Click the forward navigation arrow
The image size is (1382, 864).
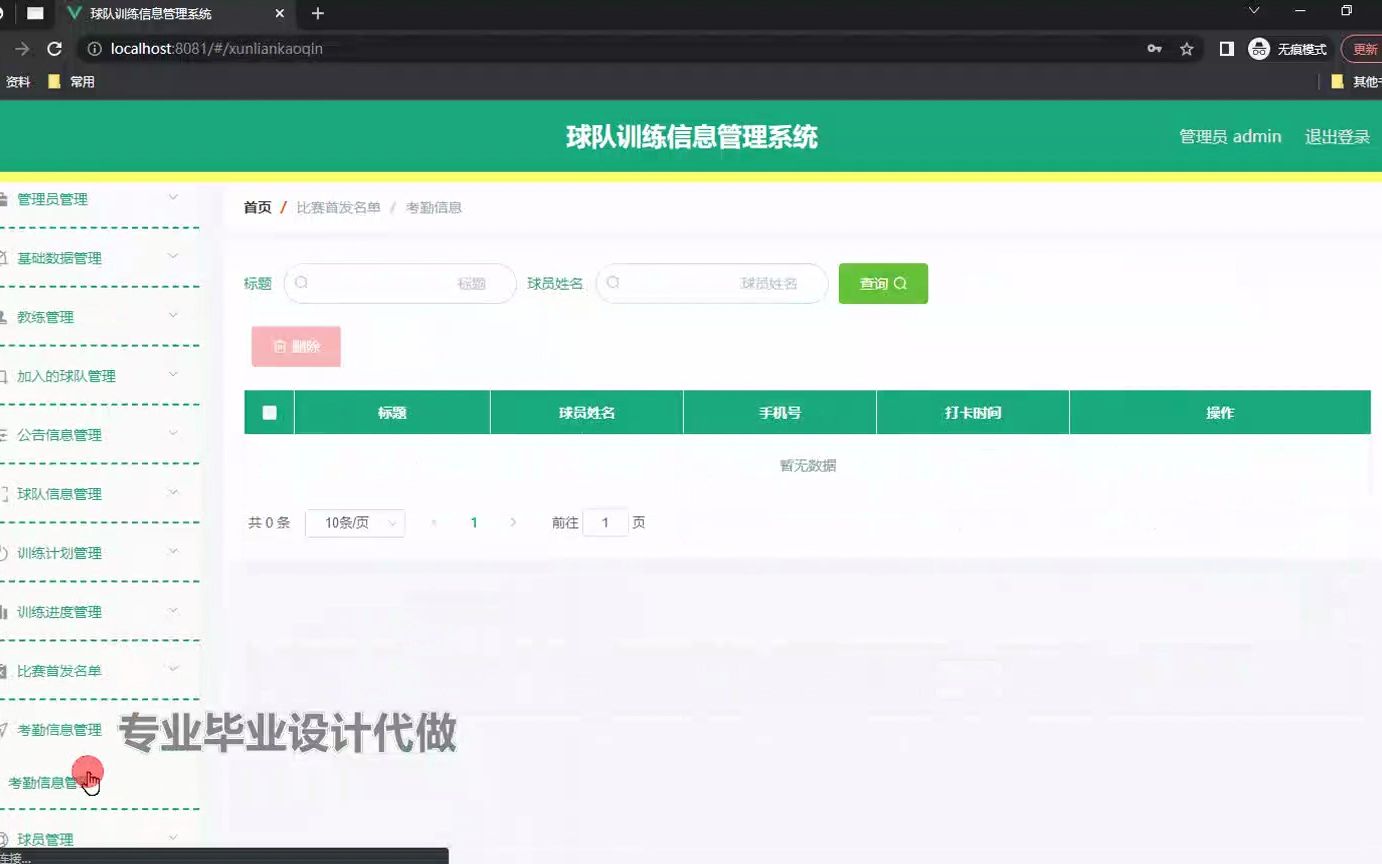pyautogui.click(x=21, y=49)
